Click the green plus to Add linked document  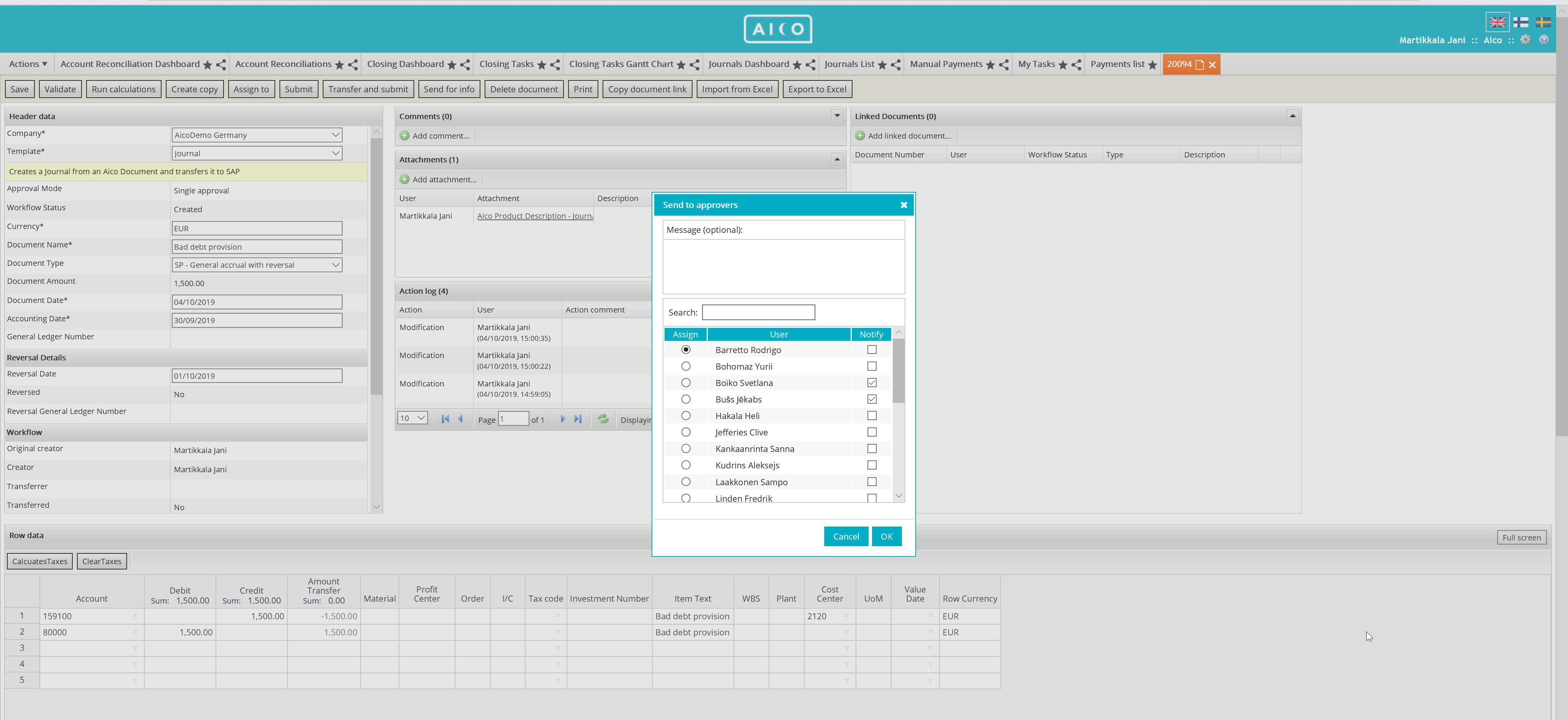(x=860, y=135)
